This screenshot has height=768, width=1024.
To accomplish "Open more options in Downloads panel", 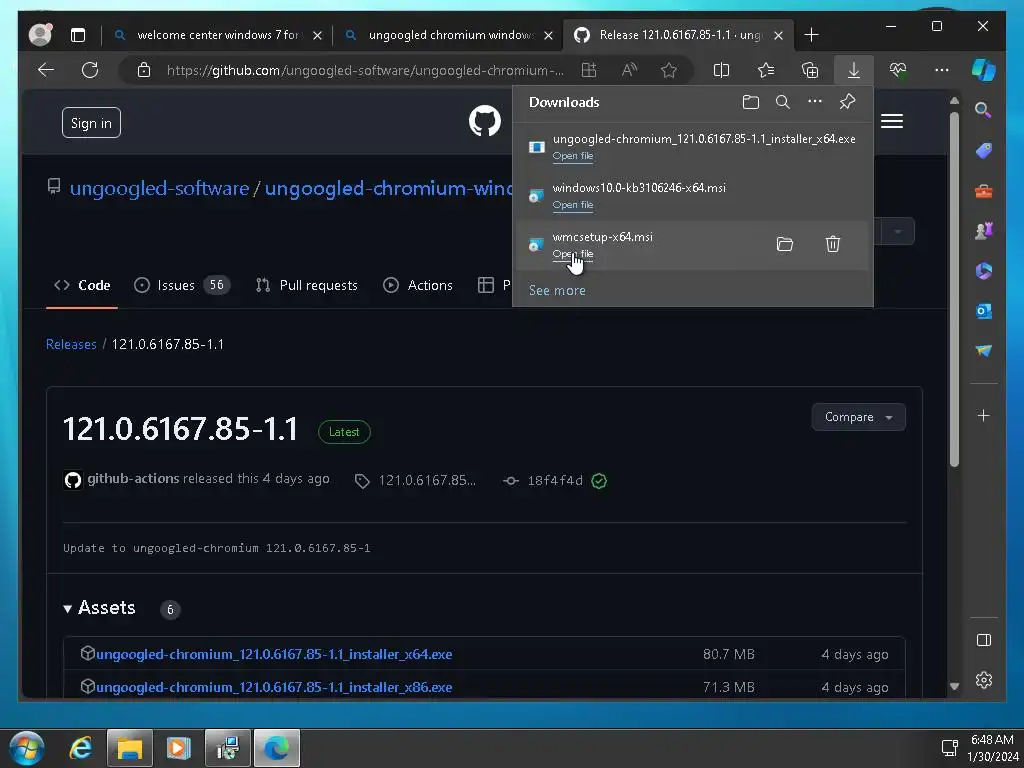I will [x=814, y=102].
